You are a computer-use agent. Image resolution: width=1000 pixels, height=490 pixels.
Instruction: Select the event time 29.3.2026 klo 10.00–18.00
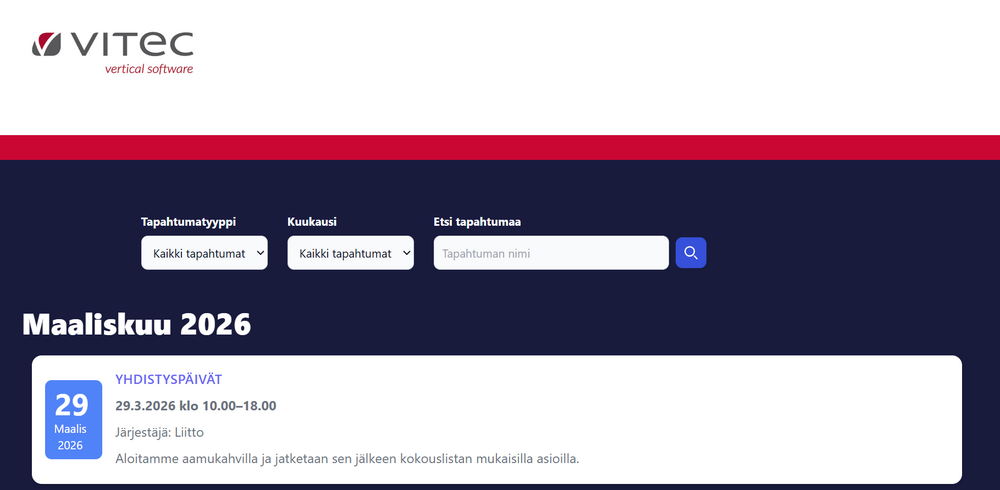pos(195,405)
